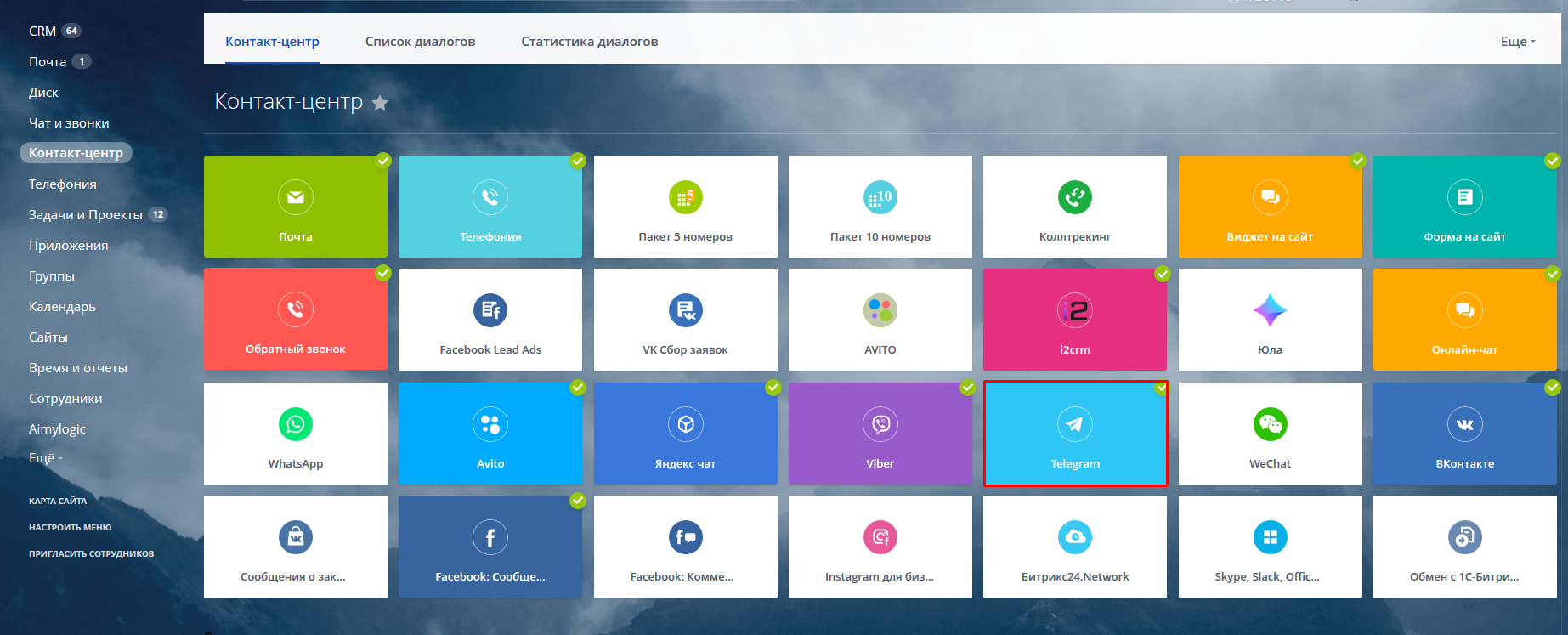Switch to the Контакт-центр tab
Image resolution: width=1568 pixels, height=635 pixels.
tap(272, 42)
